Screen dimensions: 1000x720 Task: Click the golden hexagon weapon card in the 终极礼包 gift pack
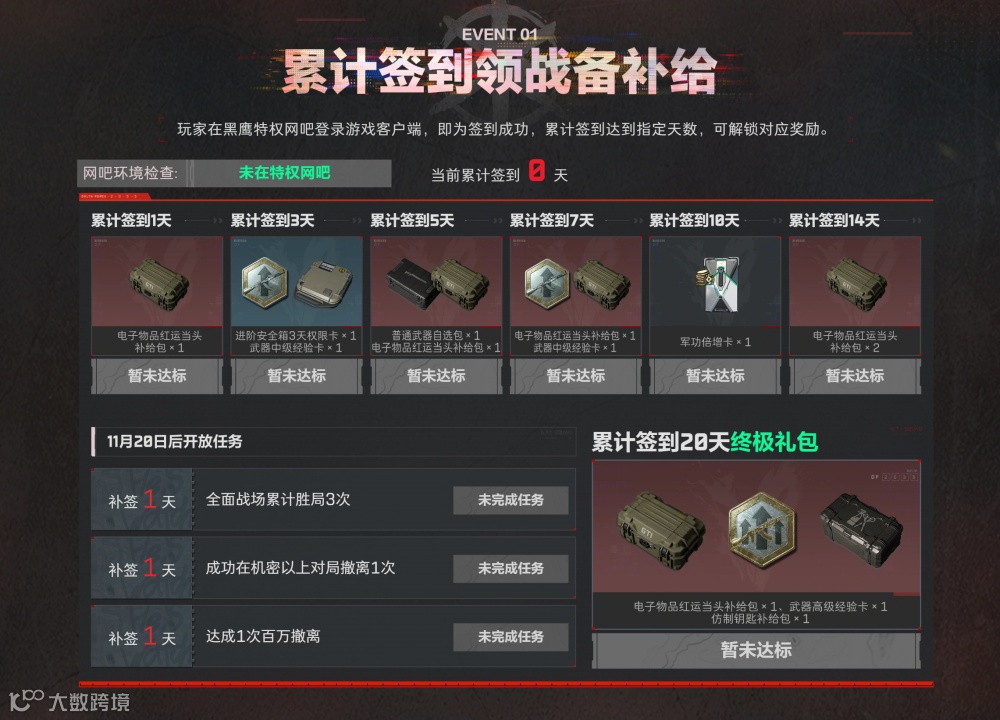[x=762, y=530]
